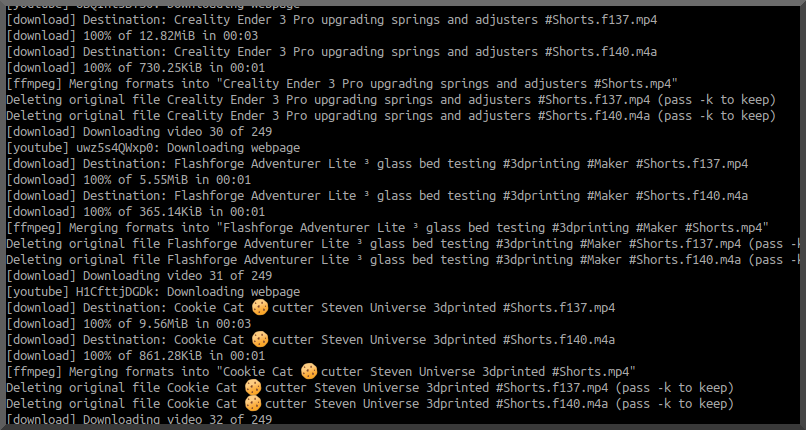Click the "100% of 9.56MiB" progress line

pyautogui.click(x=131, y=323)
